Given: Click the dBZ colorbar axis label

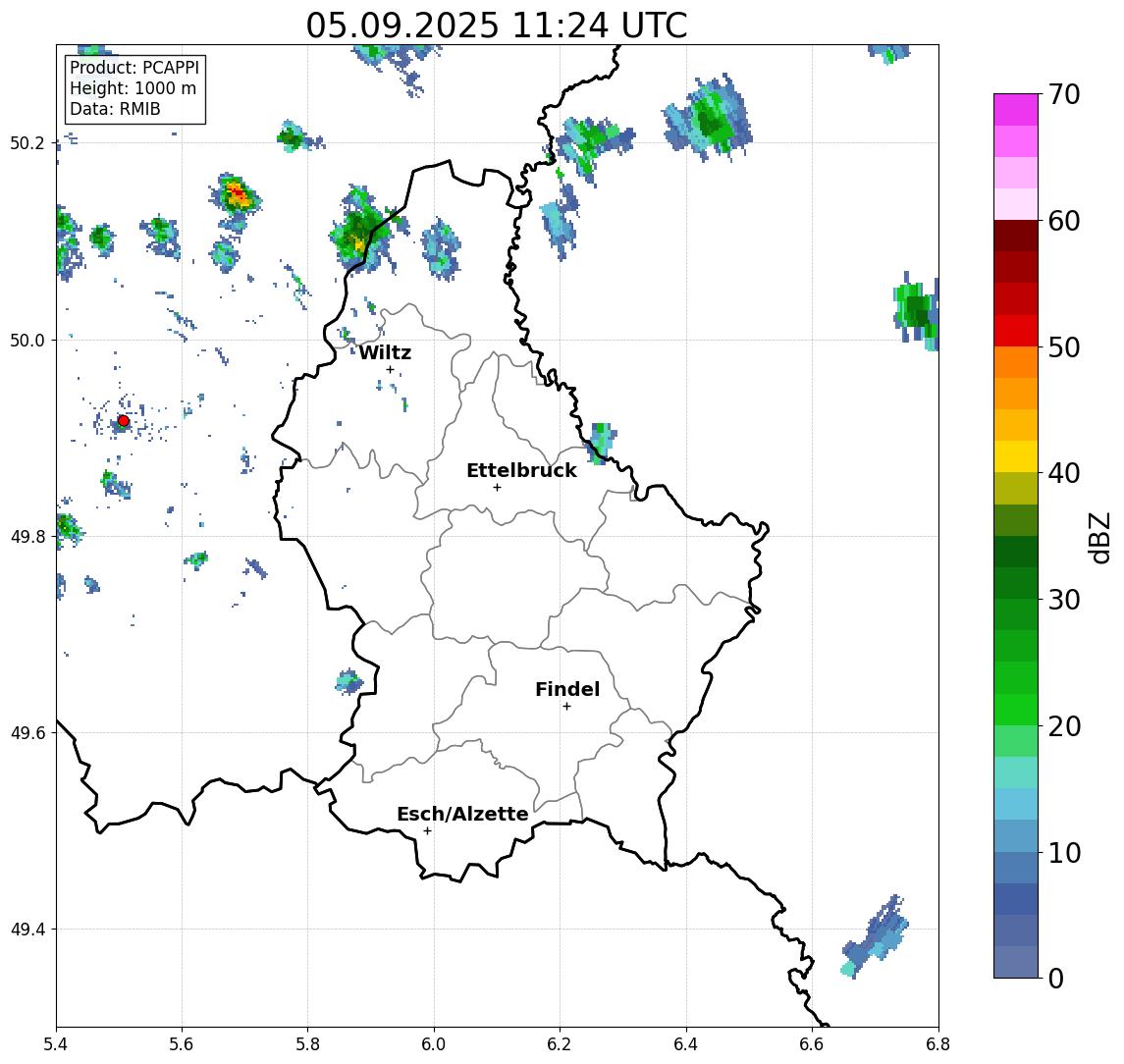Looking at the screenshot, I should tap(1099, 537).
